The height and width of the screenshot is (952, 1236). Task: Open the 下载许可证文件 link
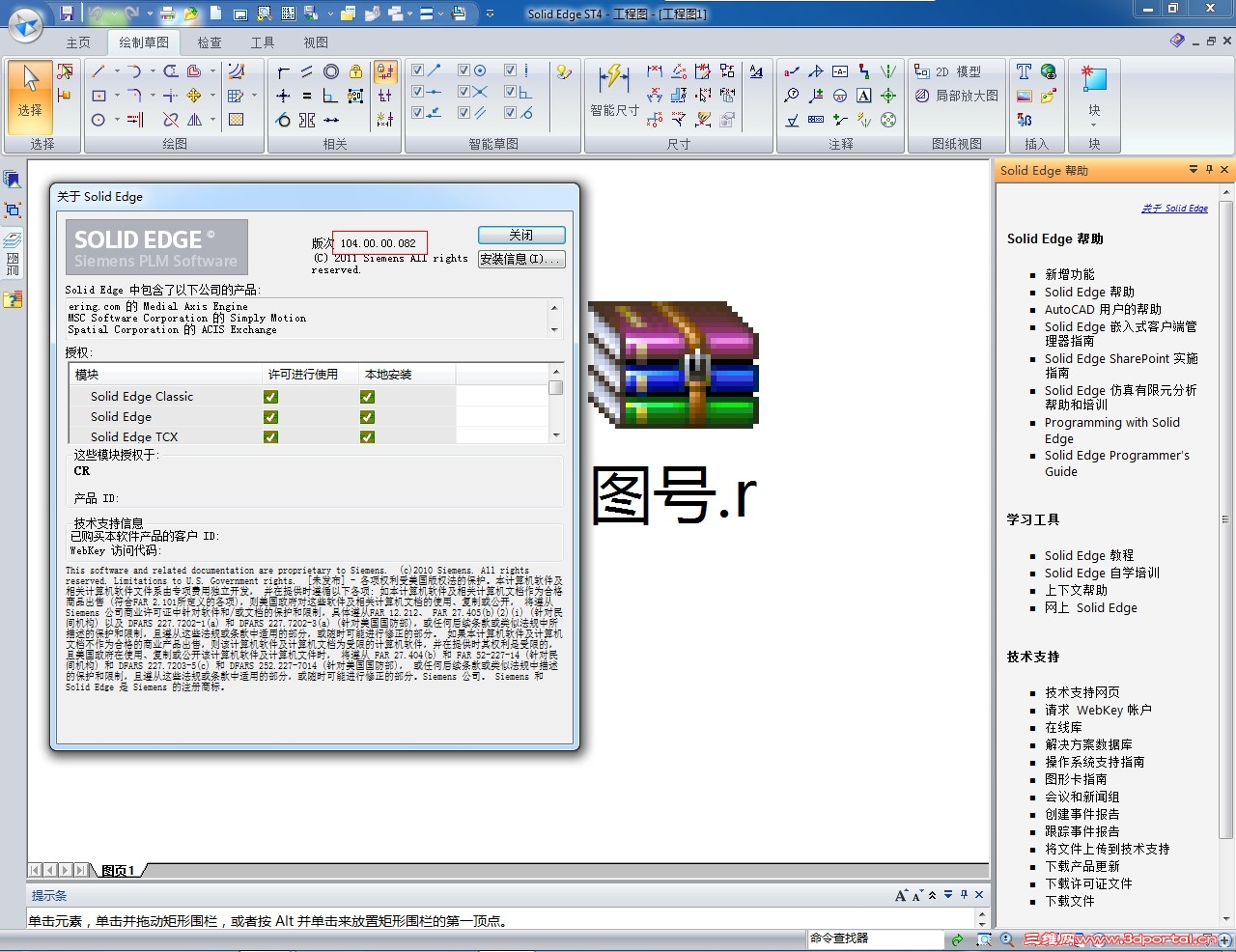point(1088,883)
